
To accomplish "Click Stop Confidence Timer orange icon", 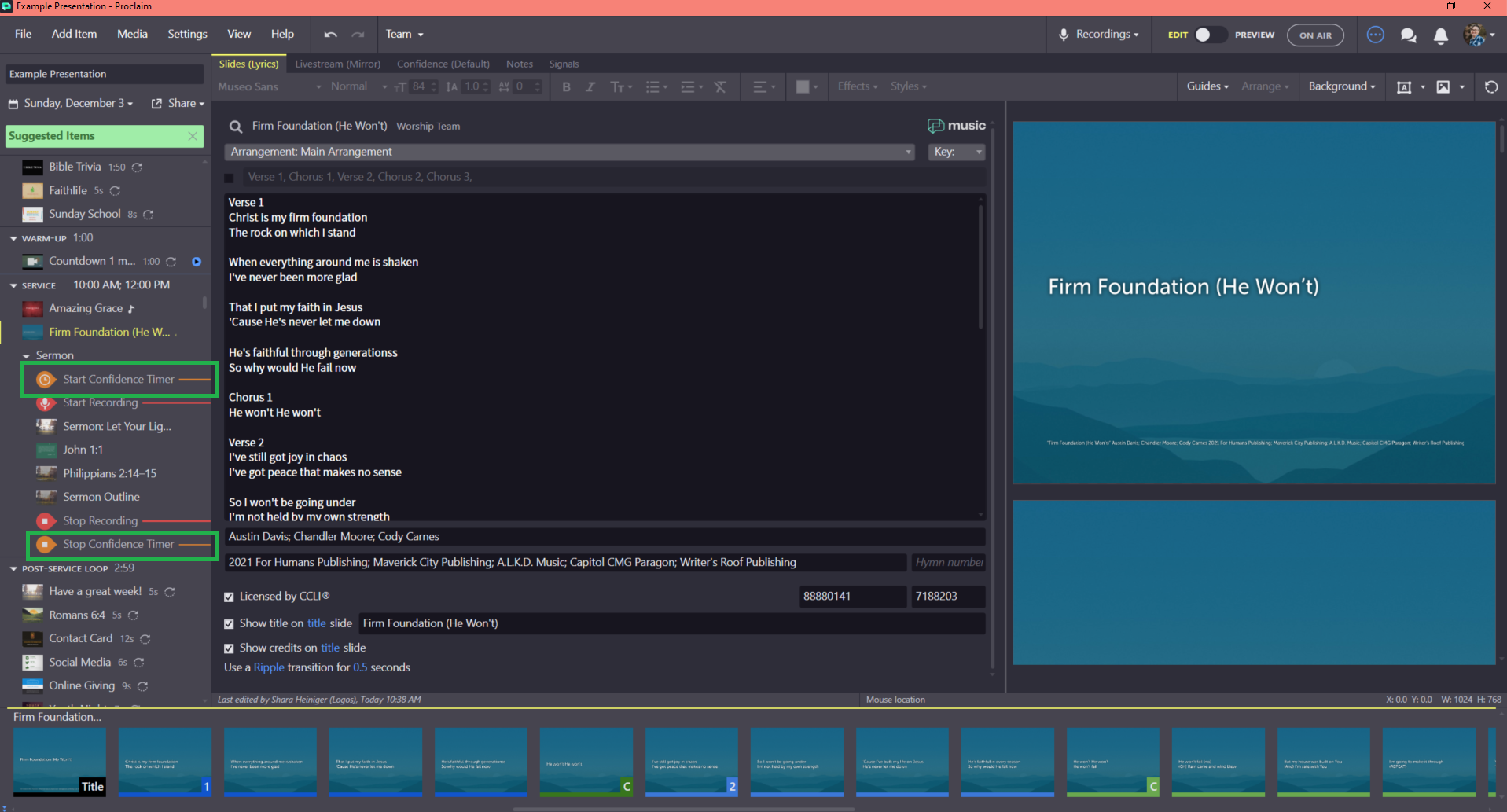I will click(x=46, y=544).
